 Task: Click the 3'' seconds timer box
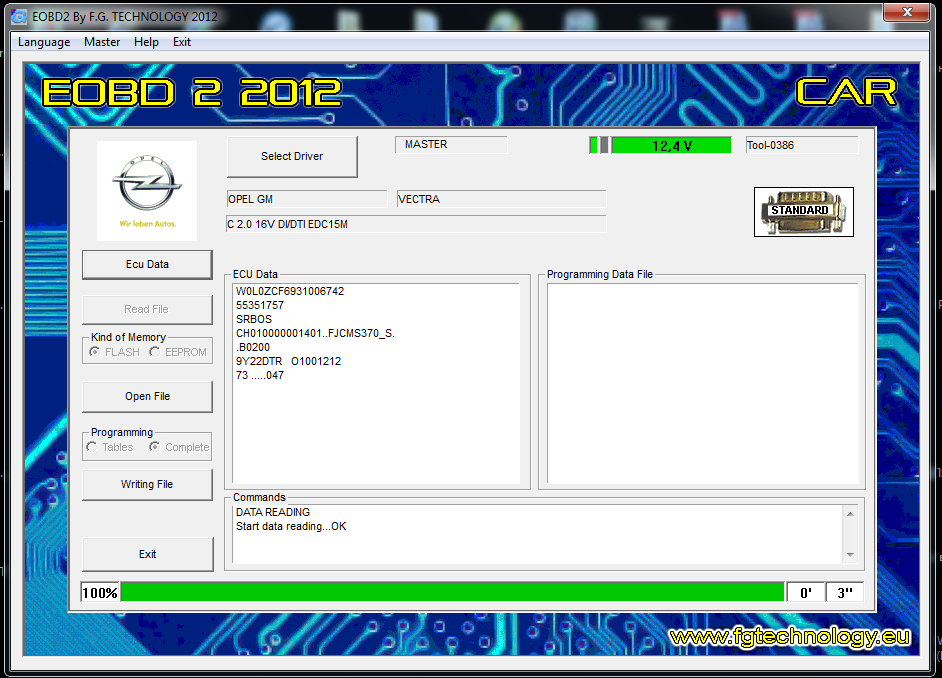[845, 593]
